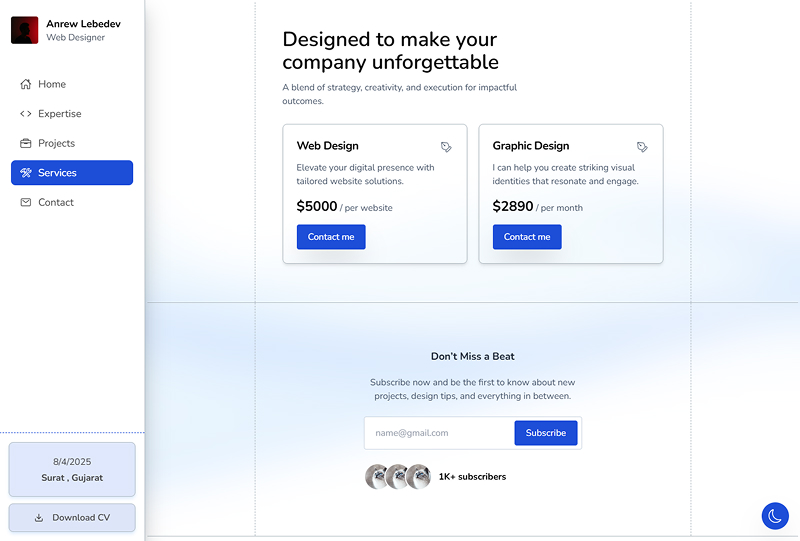
Task: Click the Download CV button
Action: 72,518
